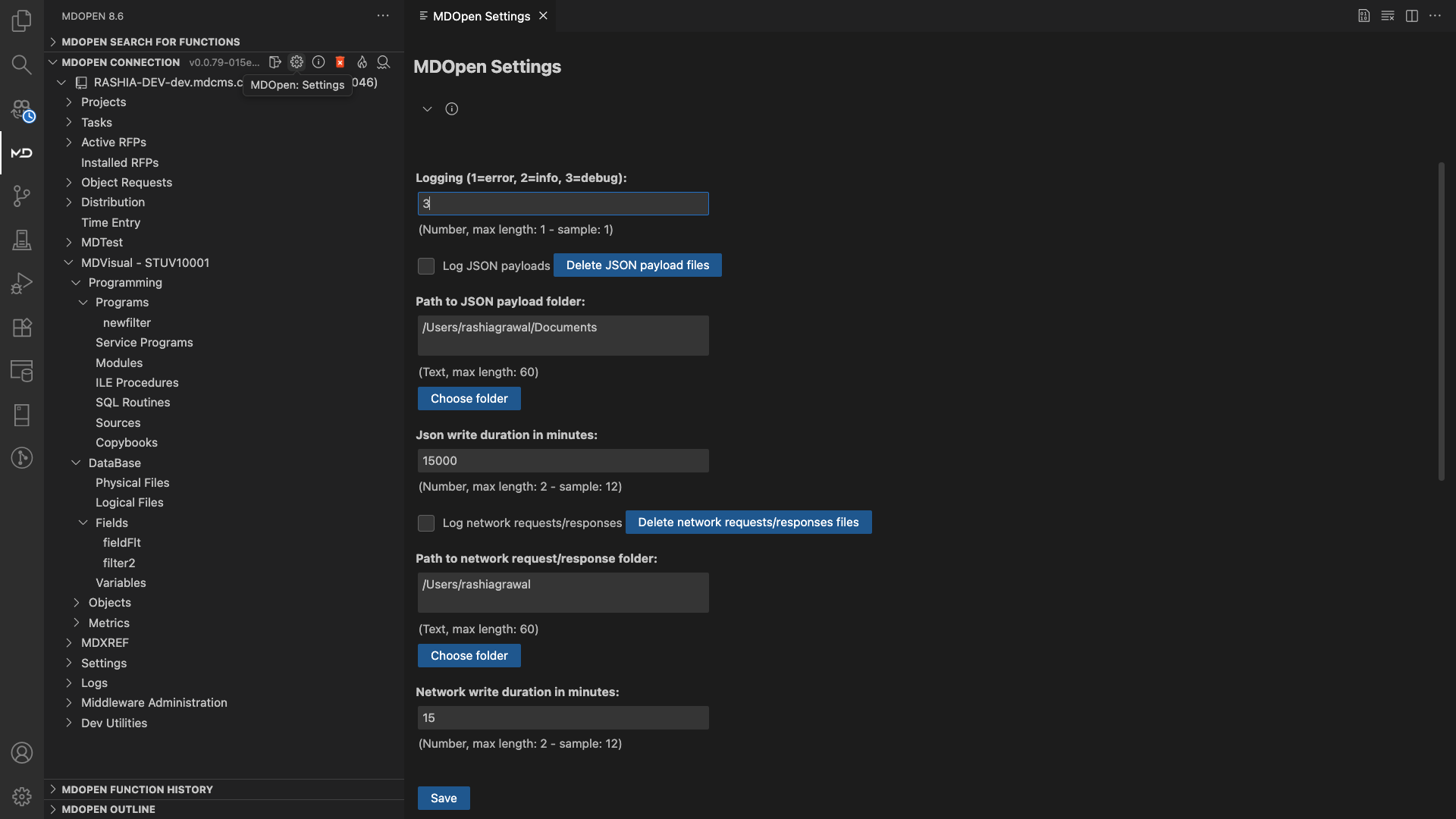Click the Logging level input field
This screenshot has height=819, width=1456.
point(563,203)
